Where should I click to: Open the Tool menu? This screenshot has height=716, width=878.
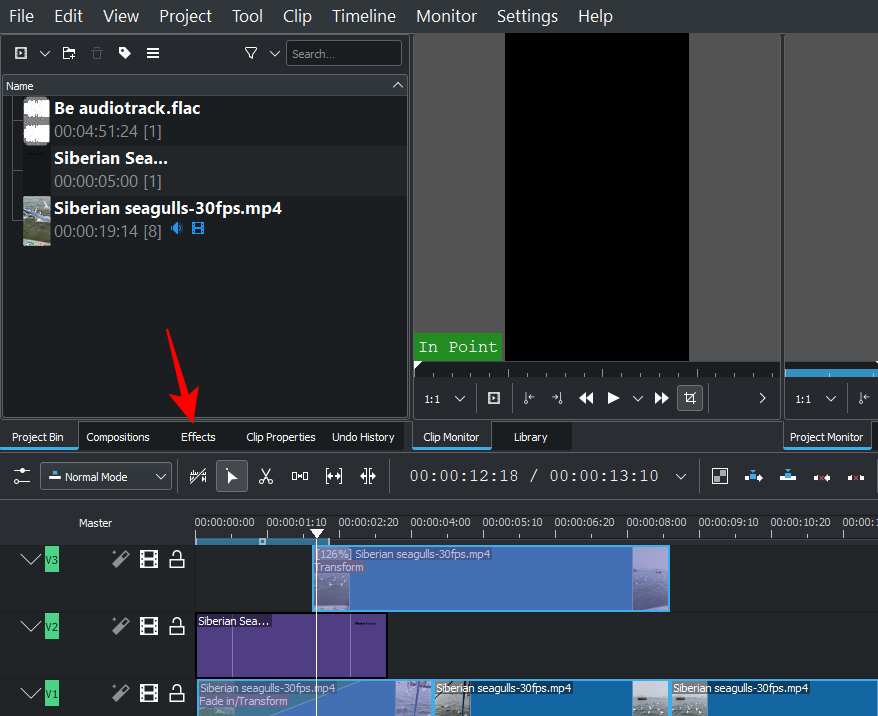click(247, 16)
